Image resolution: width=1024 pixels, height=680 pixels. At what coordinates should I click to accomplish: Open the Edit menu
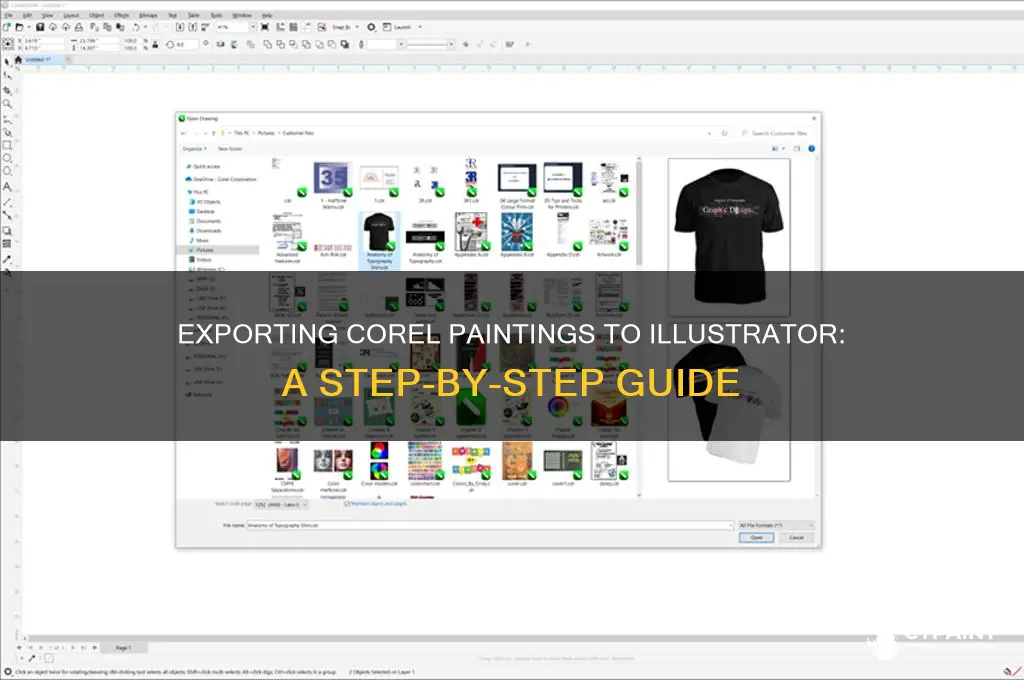coord(27,15)
